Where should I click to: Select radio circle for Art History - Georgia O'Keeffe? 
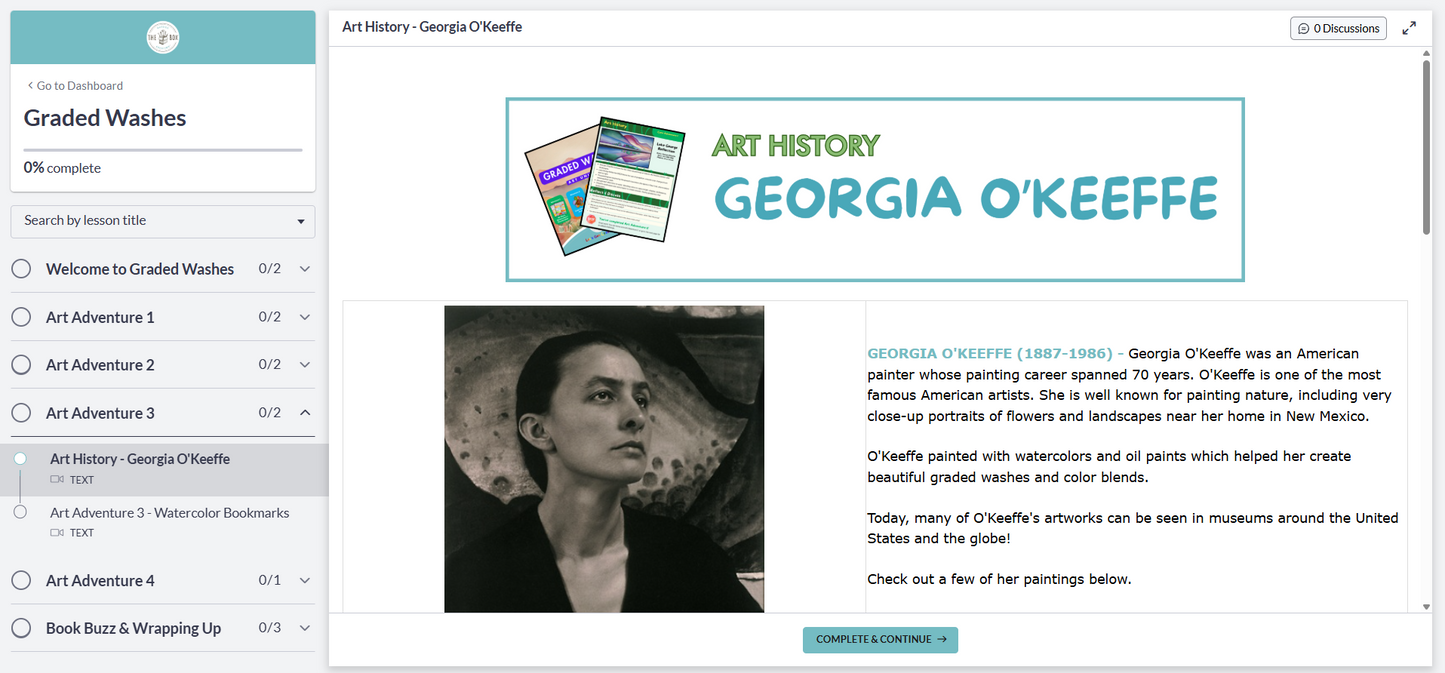[19, 458]
